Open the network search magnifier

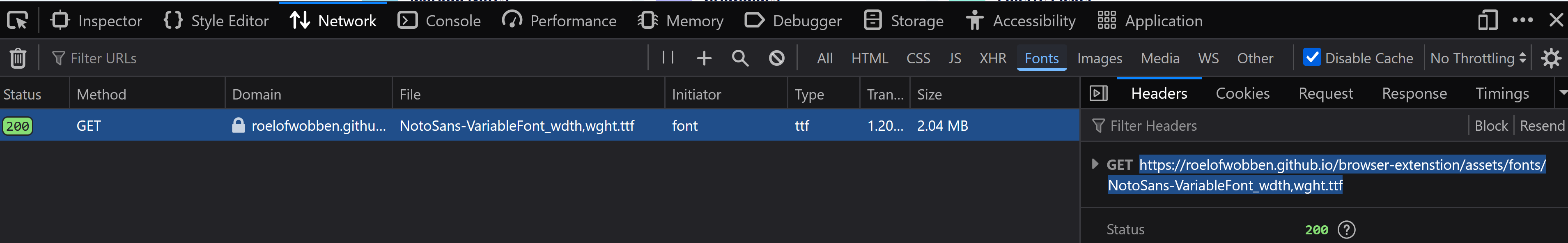click(x=740, y=58)
